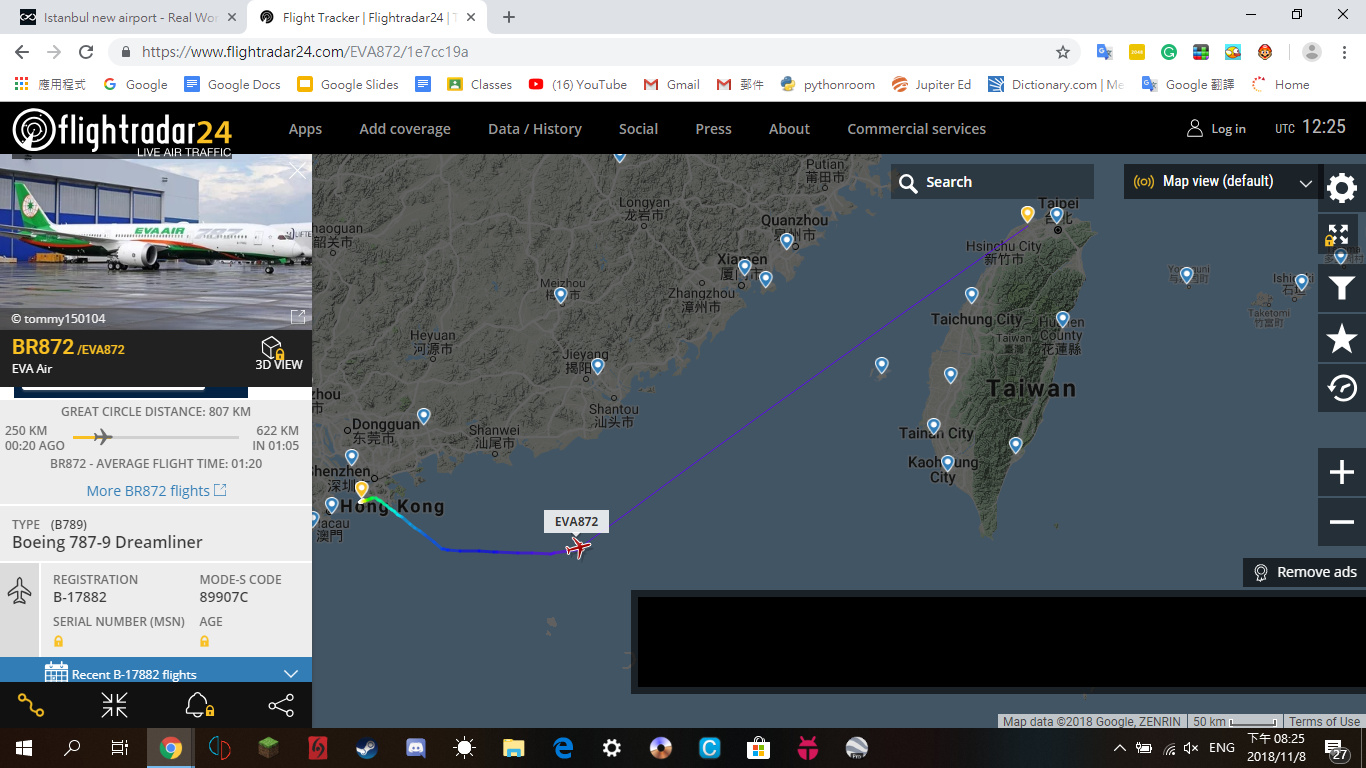Open the More BR872 flights link
Viewport: 1366px width, 768px height.
[156, 491]
